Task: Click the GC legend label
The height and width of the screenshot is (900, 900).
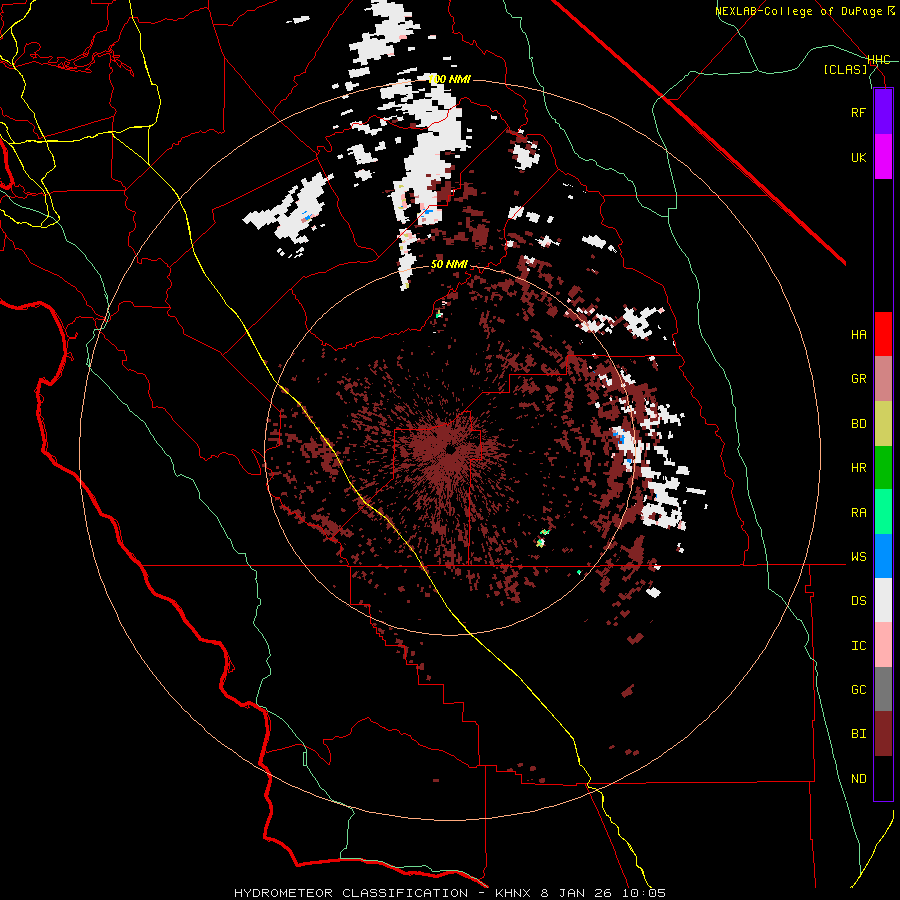Action: click(x=858, y=690)
